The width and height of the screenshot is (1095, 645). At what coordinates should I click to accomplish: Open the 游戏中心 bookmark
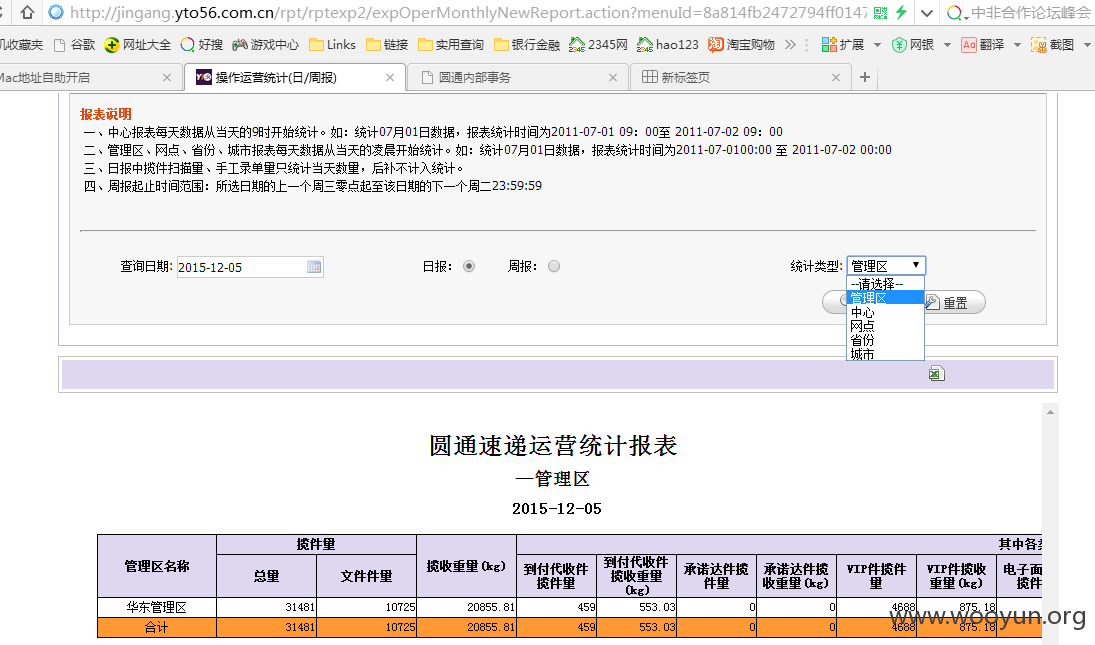[x=265, y=45]
